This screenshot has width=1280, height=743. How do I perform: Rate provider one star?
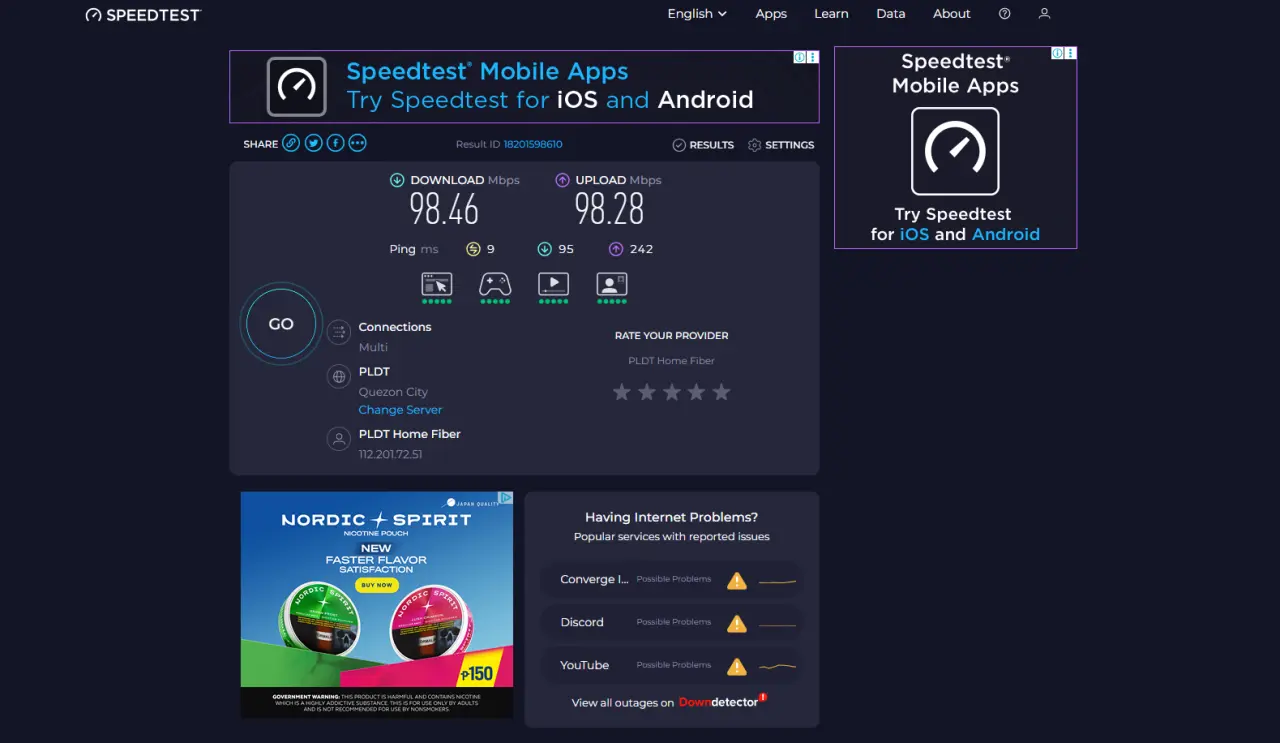622,392
